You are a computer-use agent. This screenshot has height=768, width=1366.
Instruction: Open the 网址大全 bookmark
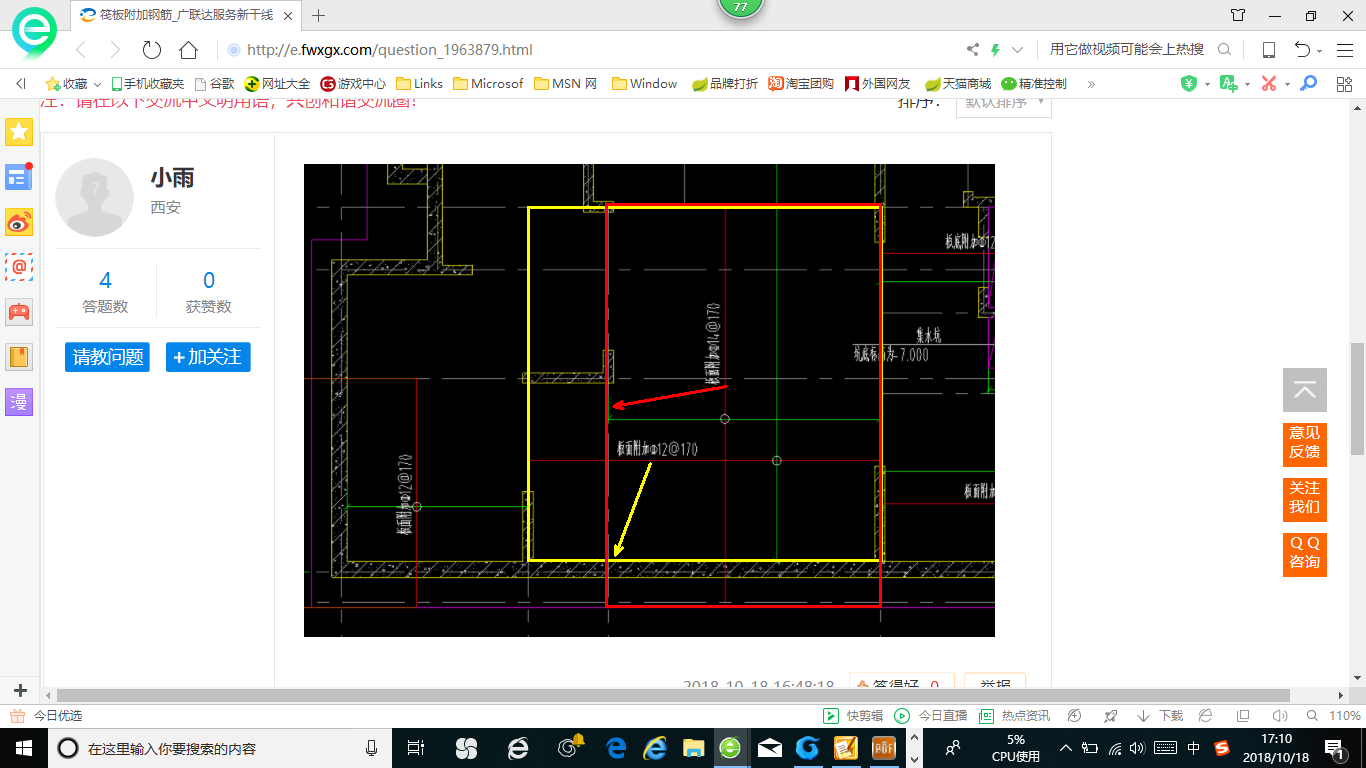[x=278, y=84]
